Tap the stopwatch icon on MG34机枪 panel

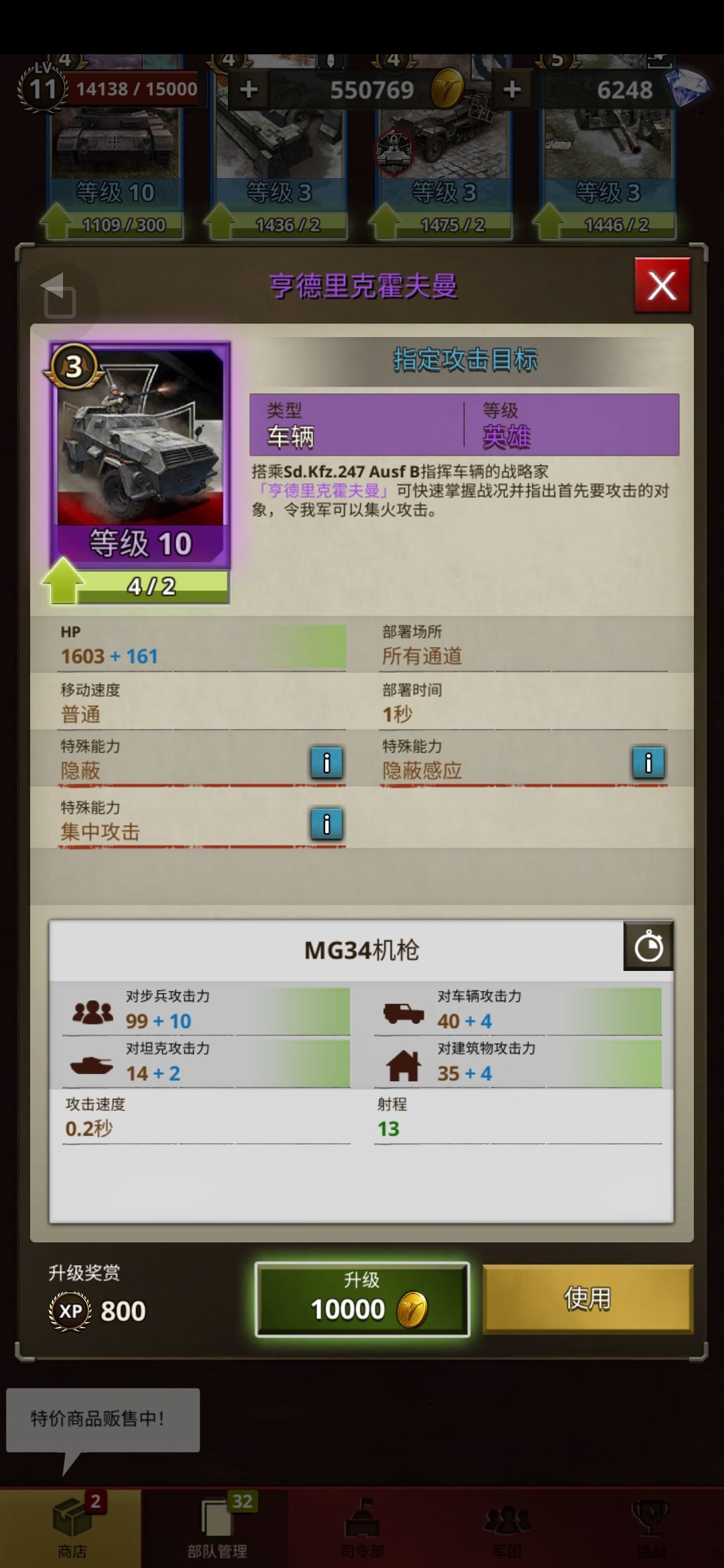648,945
